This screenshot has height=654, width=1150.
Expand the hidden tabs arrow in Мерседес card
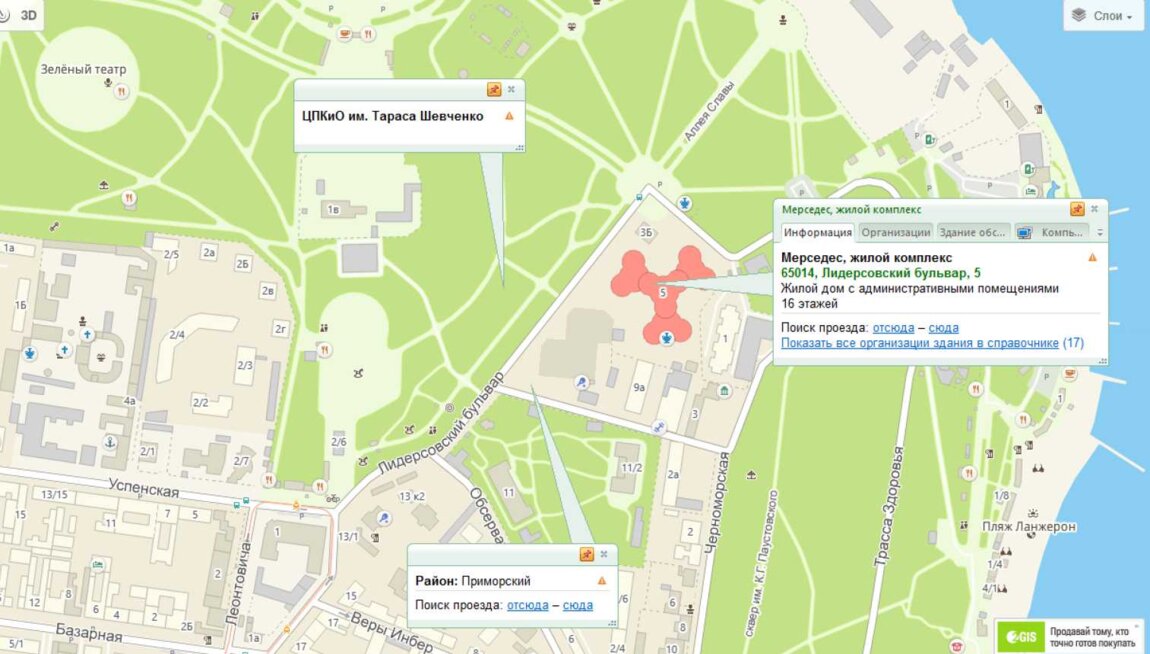(1100, 232)
